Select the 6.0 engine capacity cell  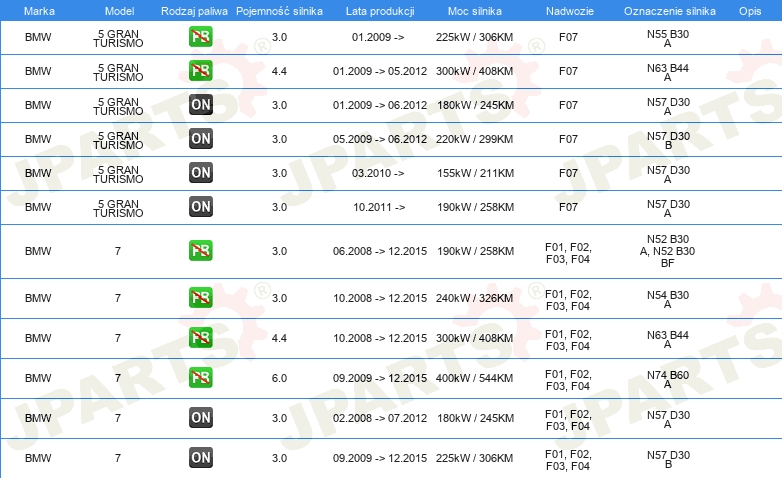[279, 378]
